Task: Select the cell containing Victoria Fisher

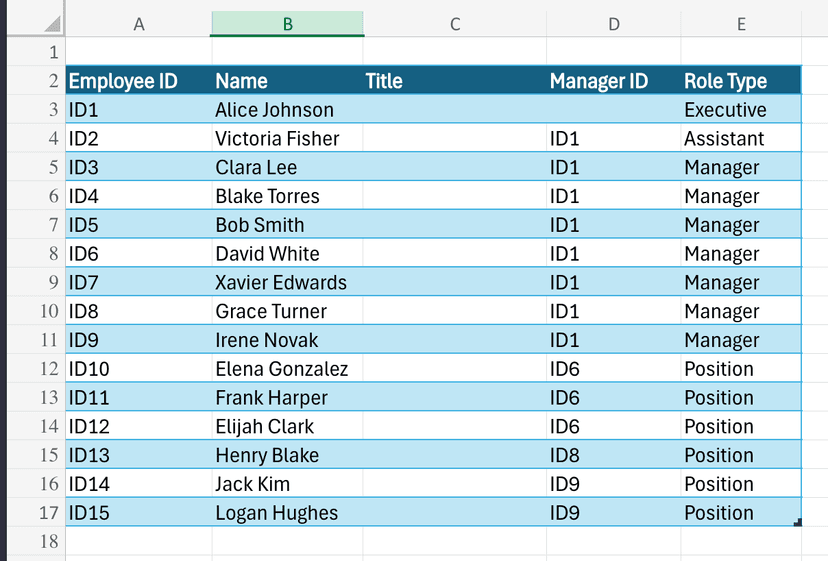Action: pyautogui.click(x=287, y=139)
